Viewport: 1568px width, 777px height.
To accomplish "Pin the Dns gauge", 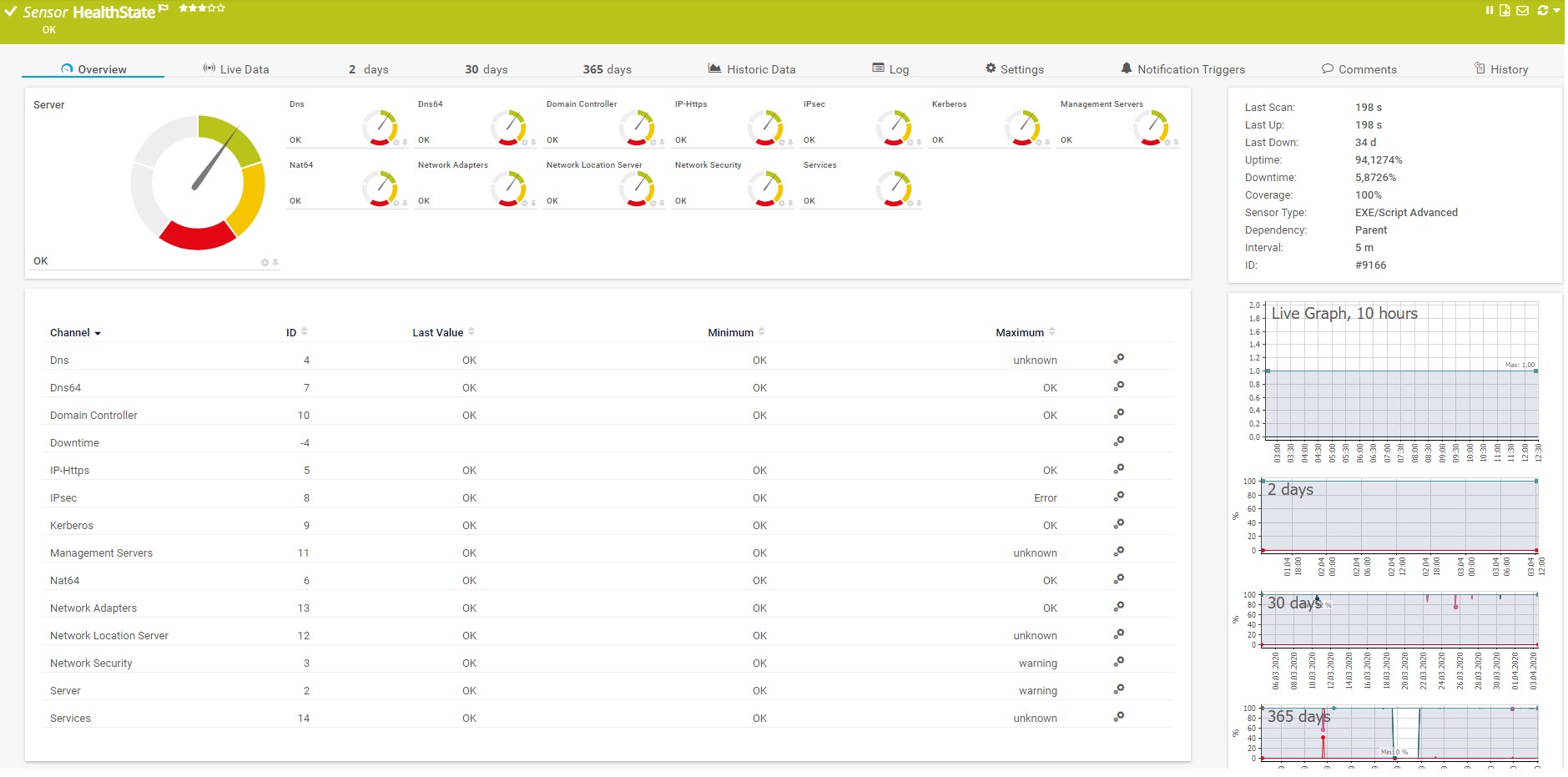I will [406, 143].
